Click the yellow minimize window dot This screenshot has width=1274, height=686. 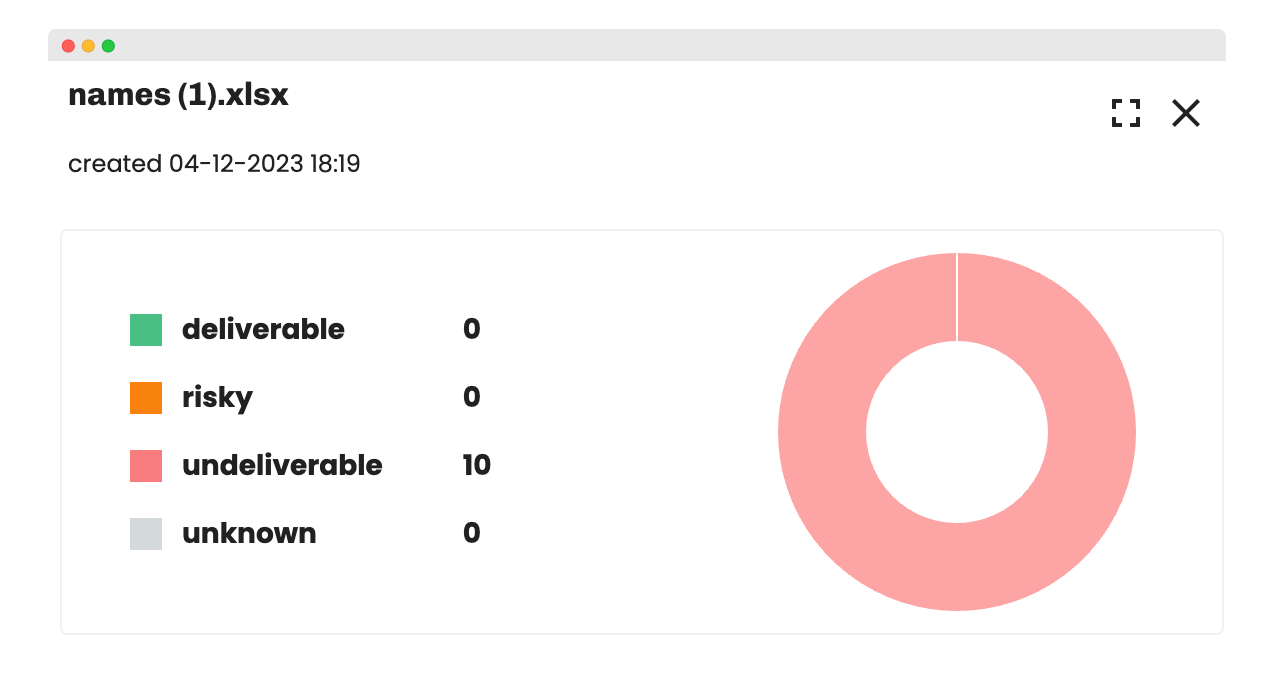click(x=88, y=46)
